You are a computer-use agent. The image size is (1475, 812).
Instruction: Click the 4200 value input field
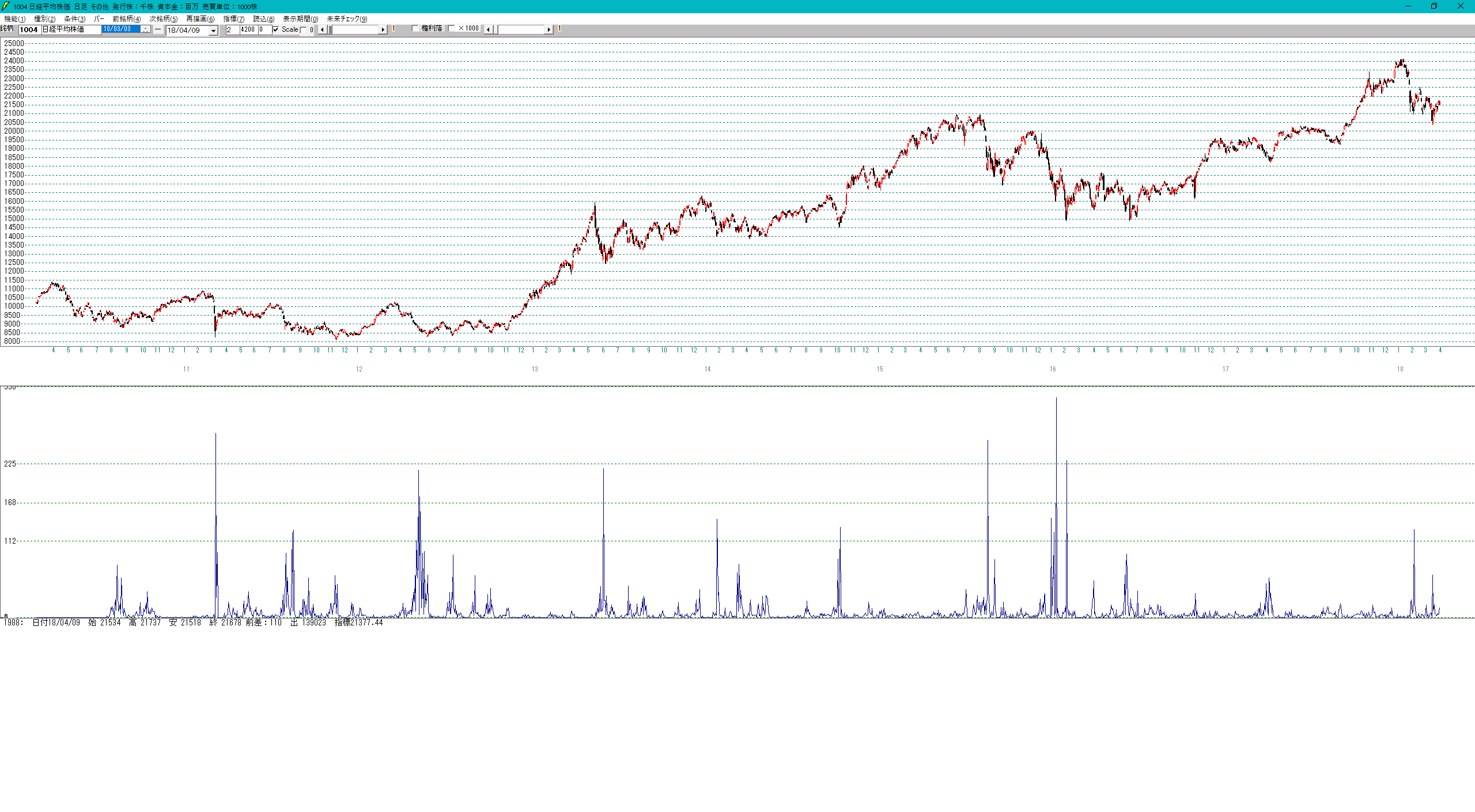tap(248, 29)
